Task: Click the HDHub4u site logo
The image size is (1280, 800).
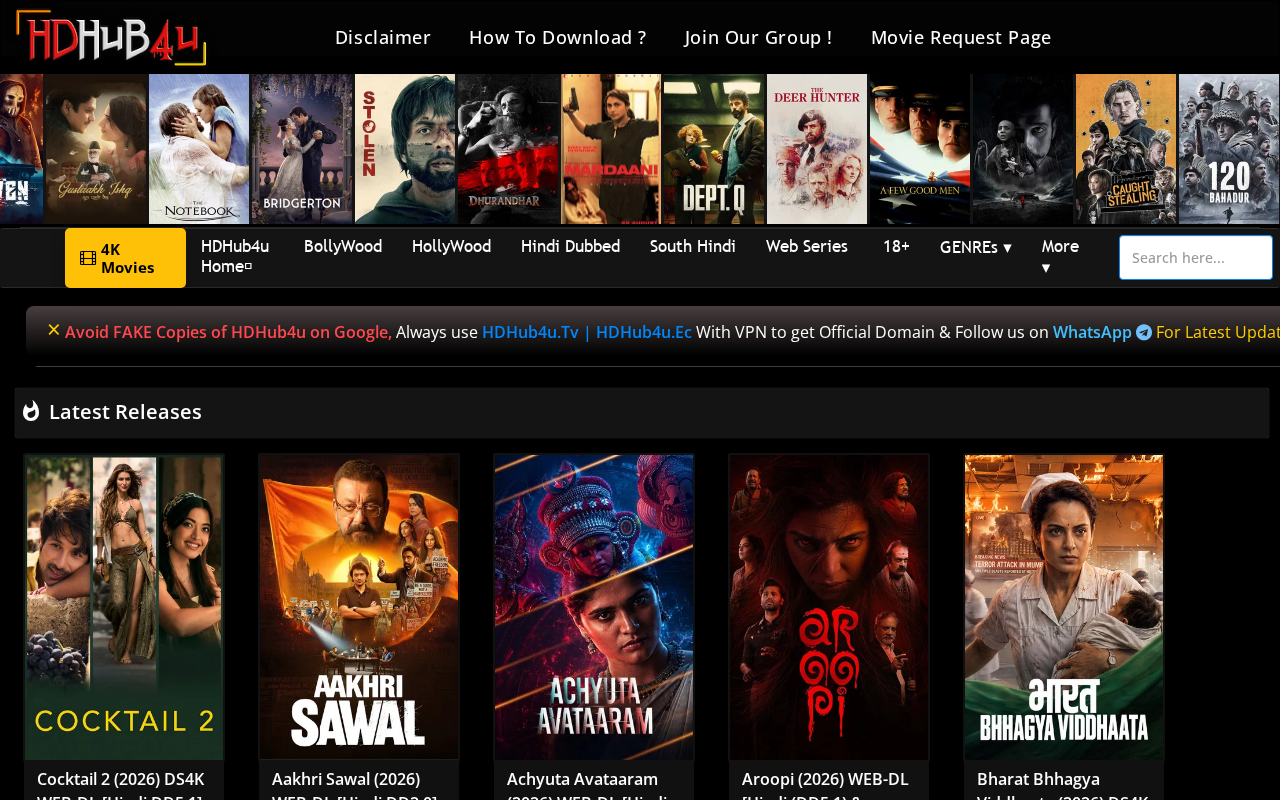Action: pos(111,37)
